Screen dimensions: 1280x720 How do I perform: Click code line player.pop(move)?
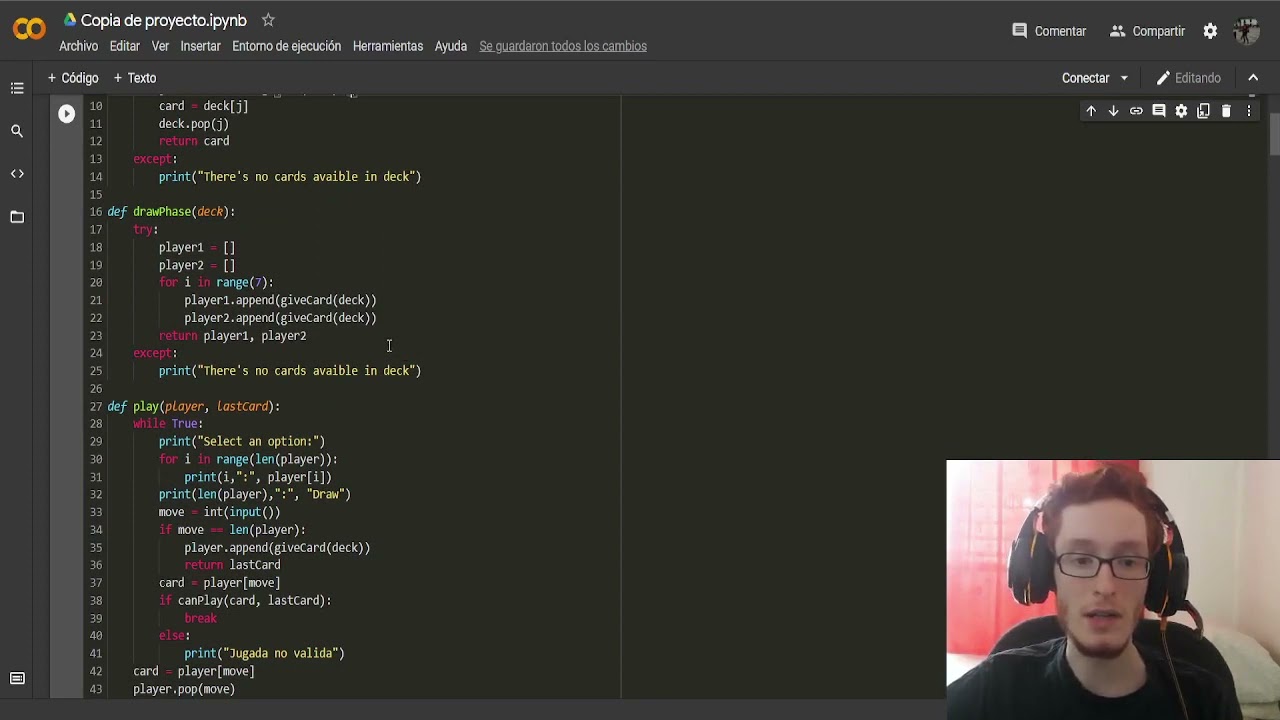(184, 689)
